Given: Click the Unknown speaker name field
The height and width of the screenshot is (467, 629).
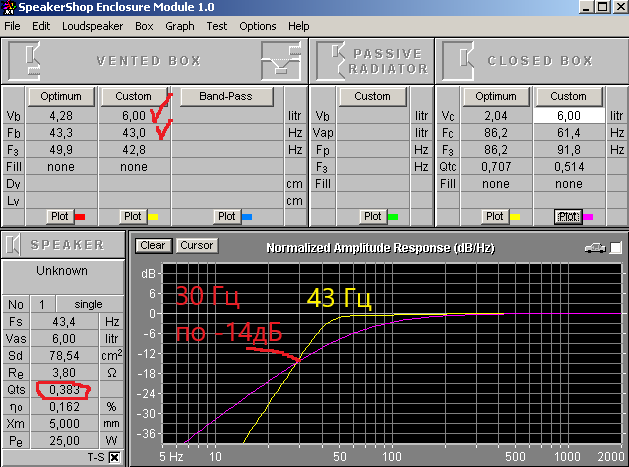Looking at the screenshot, I should tap(62, 277).
